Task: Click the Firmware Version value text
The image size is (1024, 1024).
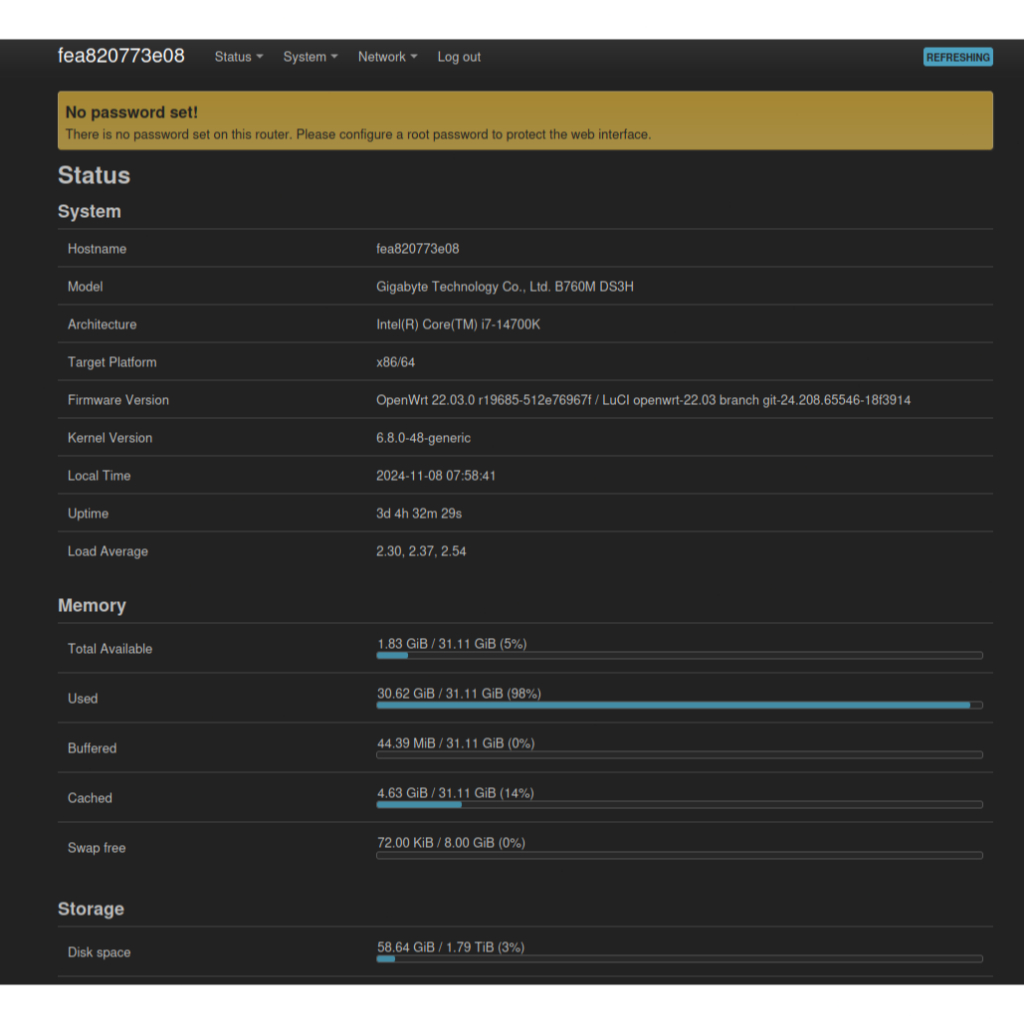Action: click(x=643, y=400)
